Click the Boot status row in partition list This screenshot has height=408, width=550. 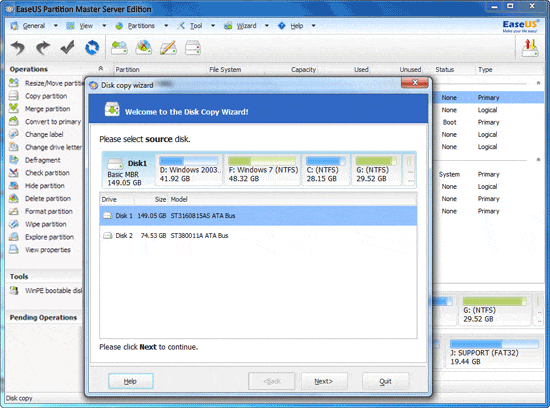[x=449, y=122]
